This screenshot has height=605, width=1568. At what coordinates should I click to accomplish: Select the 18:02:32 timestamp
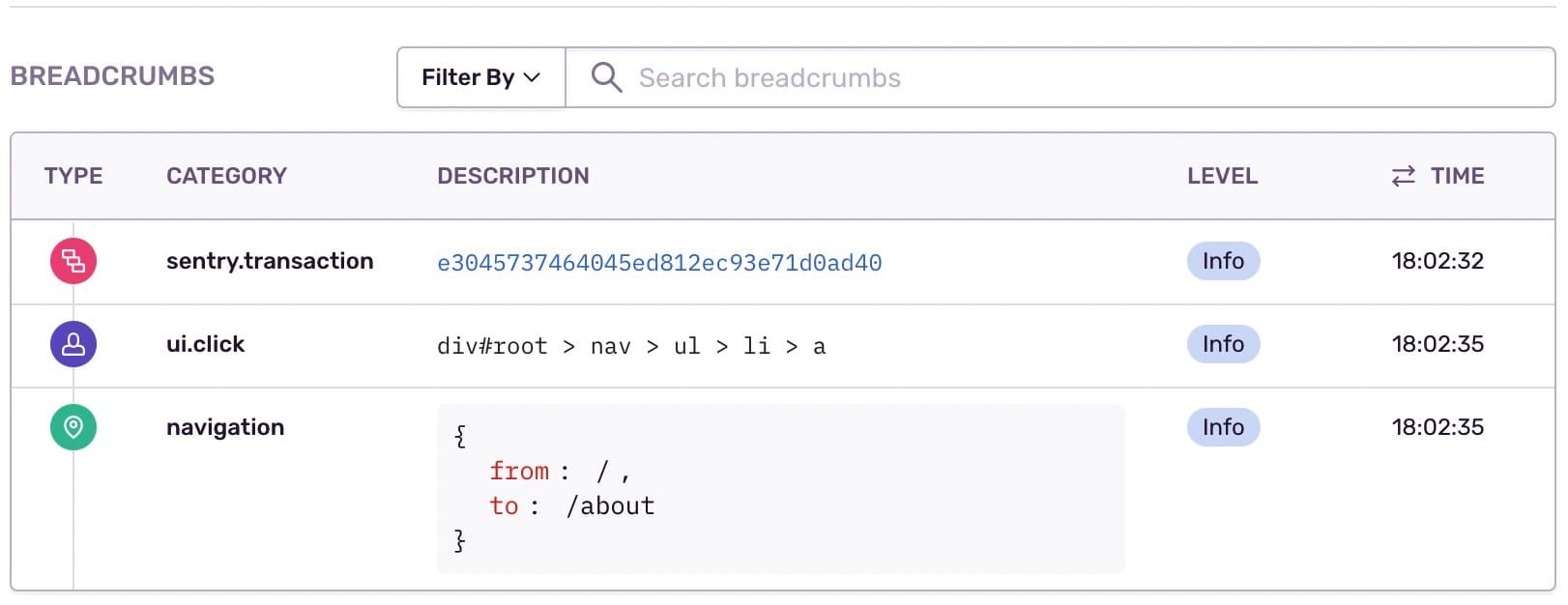click(x=1437, y=261)
